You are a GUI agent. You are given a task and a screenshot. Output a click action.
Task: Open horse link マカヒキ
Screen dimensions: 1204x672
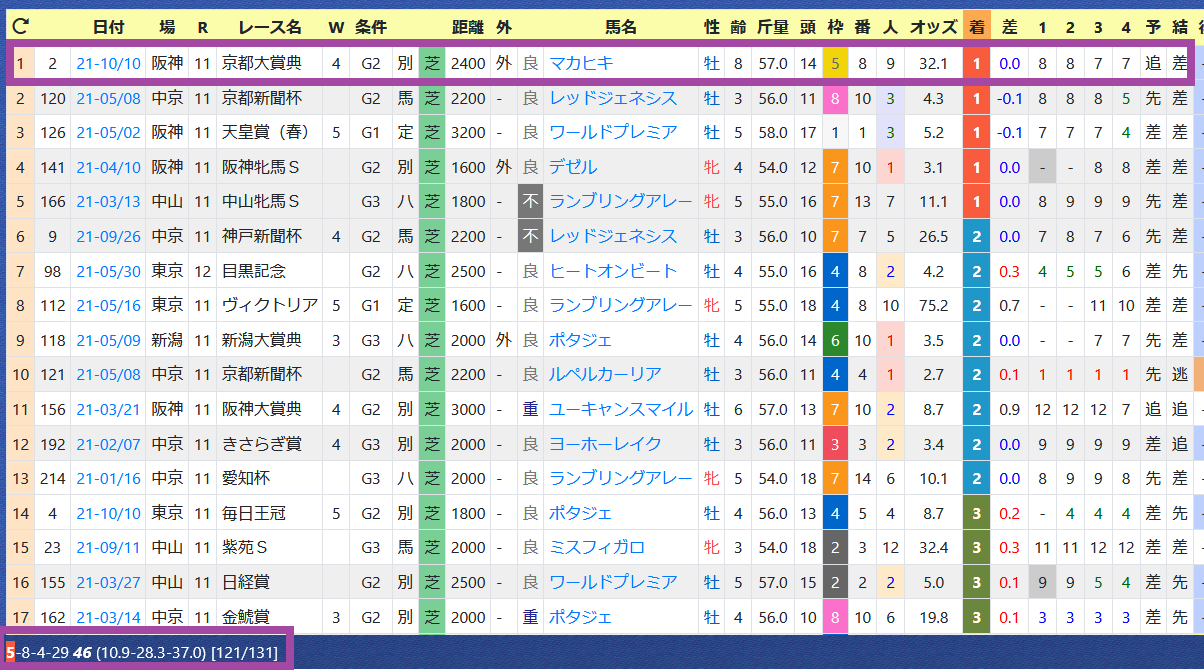coord(581,63)
